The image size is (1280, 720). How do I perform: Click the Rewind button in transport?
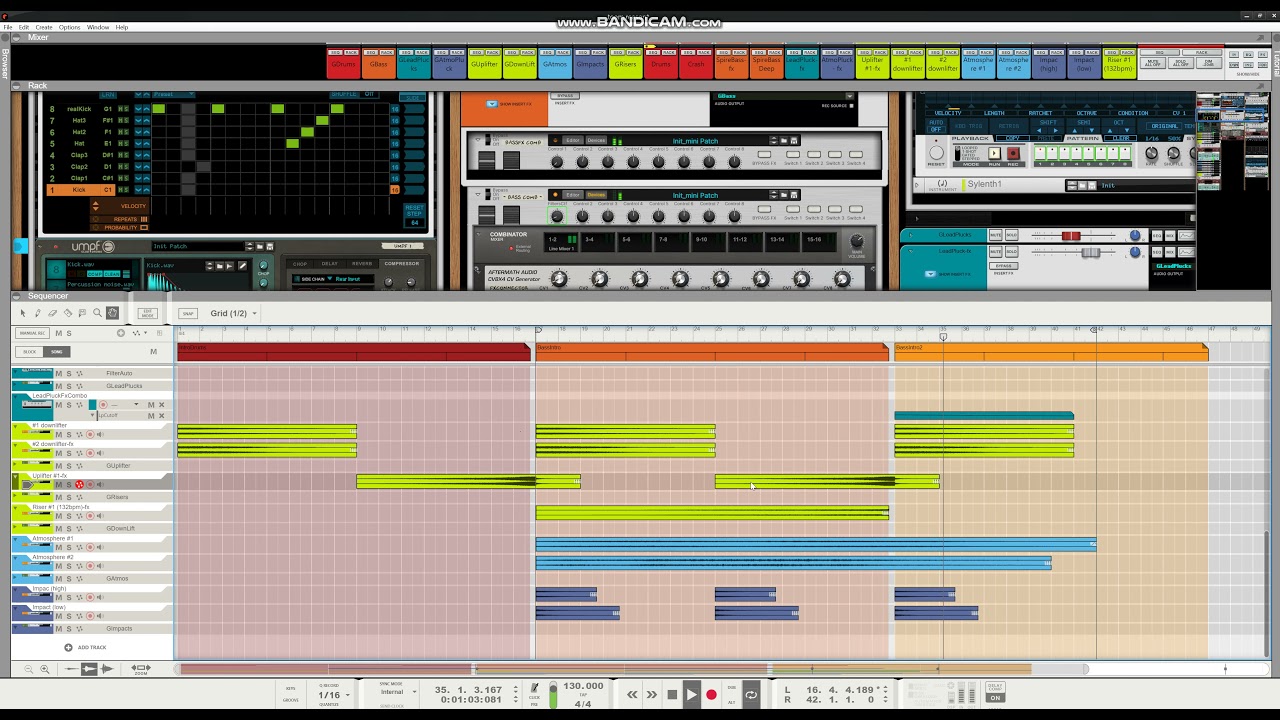[632, 694]
